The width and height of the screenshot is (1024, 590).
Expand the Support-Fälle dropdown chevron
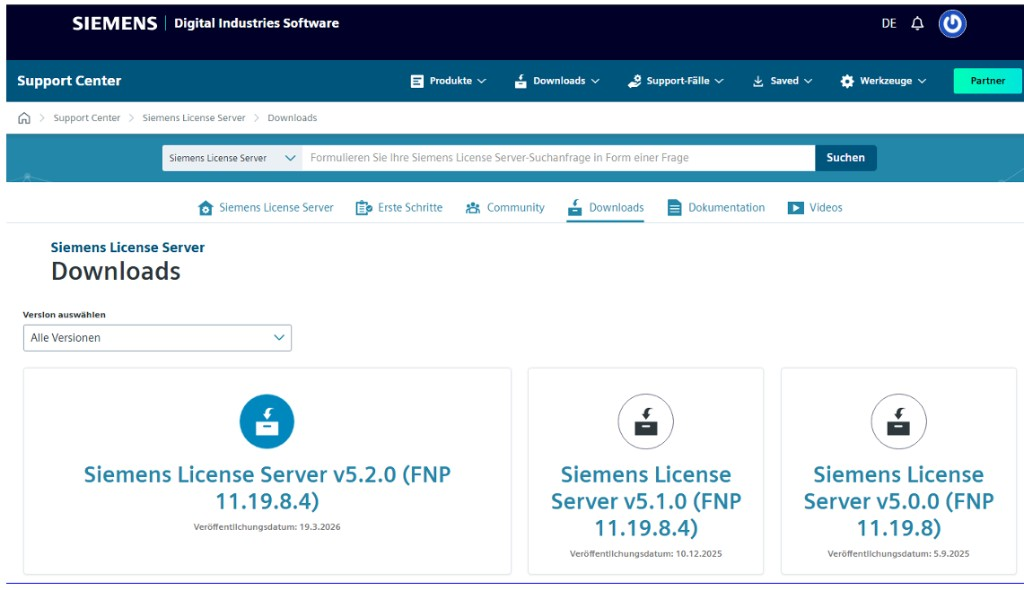tap(719, 81)
